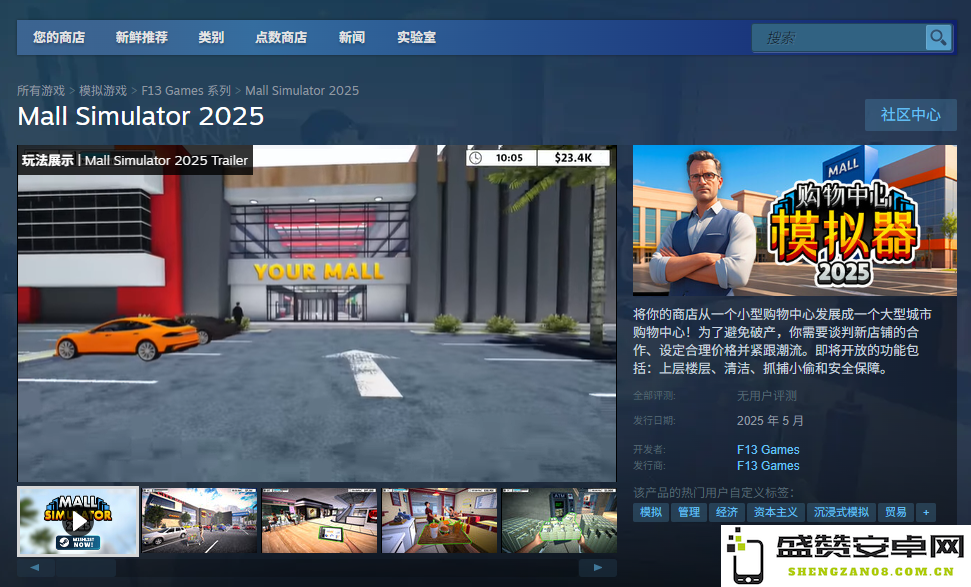Open the 新闻 tab
This screenshot has width=971, height=587.
click(352, 37)
